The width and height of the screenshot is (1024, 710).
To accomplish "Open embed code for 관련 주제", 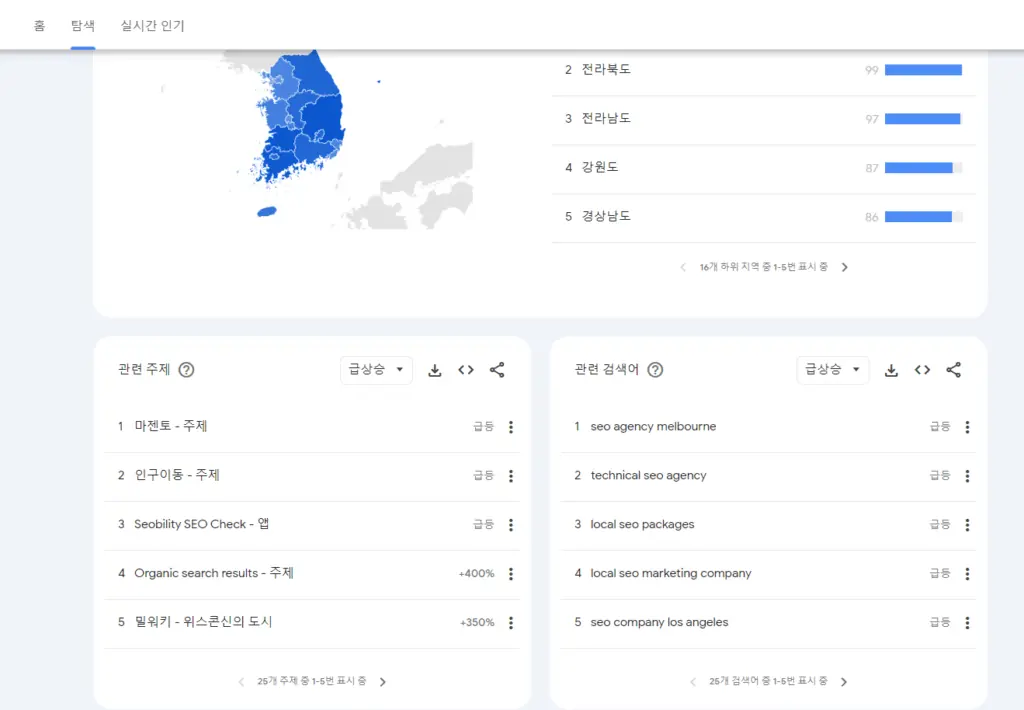I will (466, 370).
